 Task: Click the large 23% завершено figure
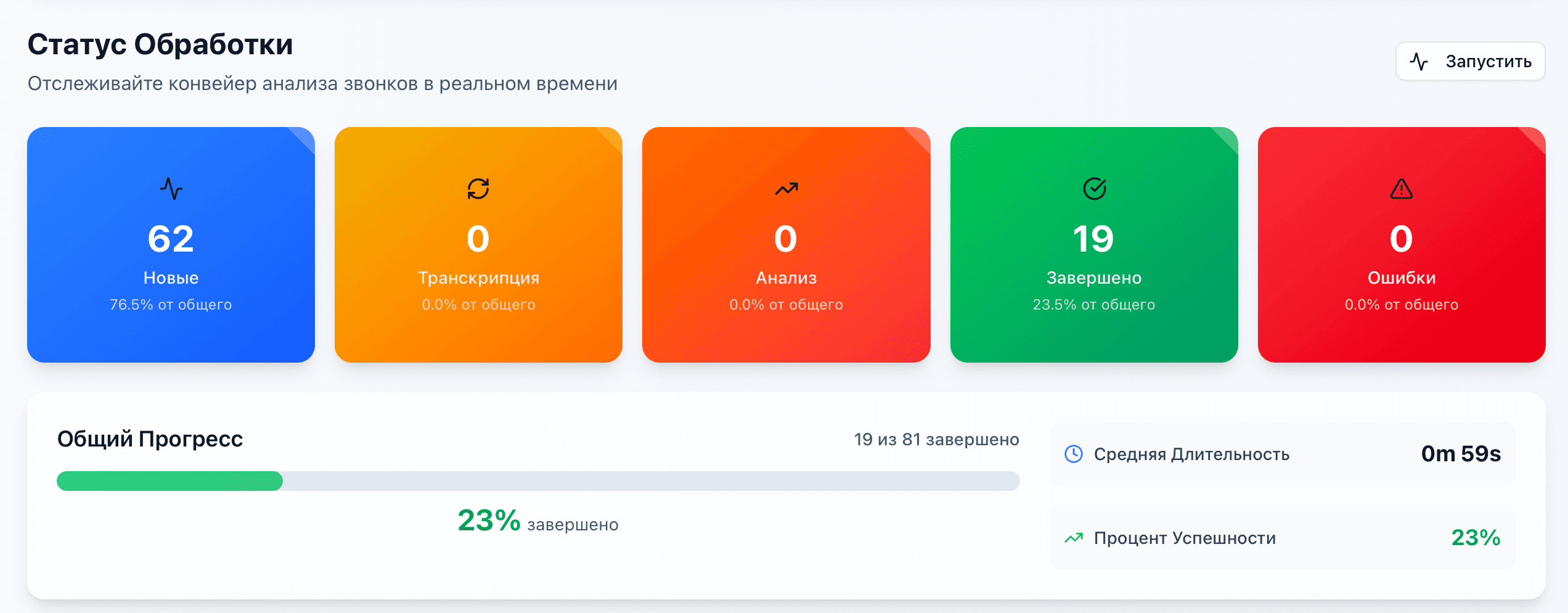tap(537, 521)
